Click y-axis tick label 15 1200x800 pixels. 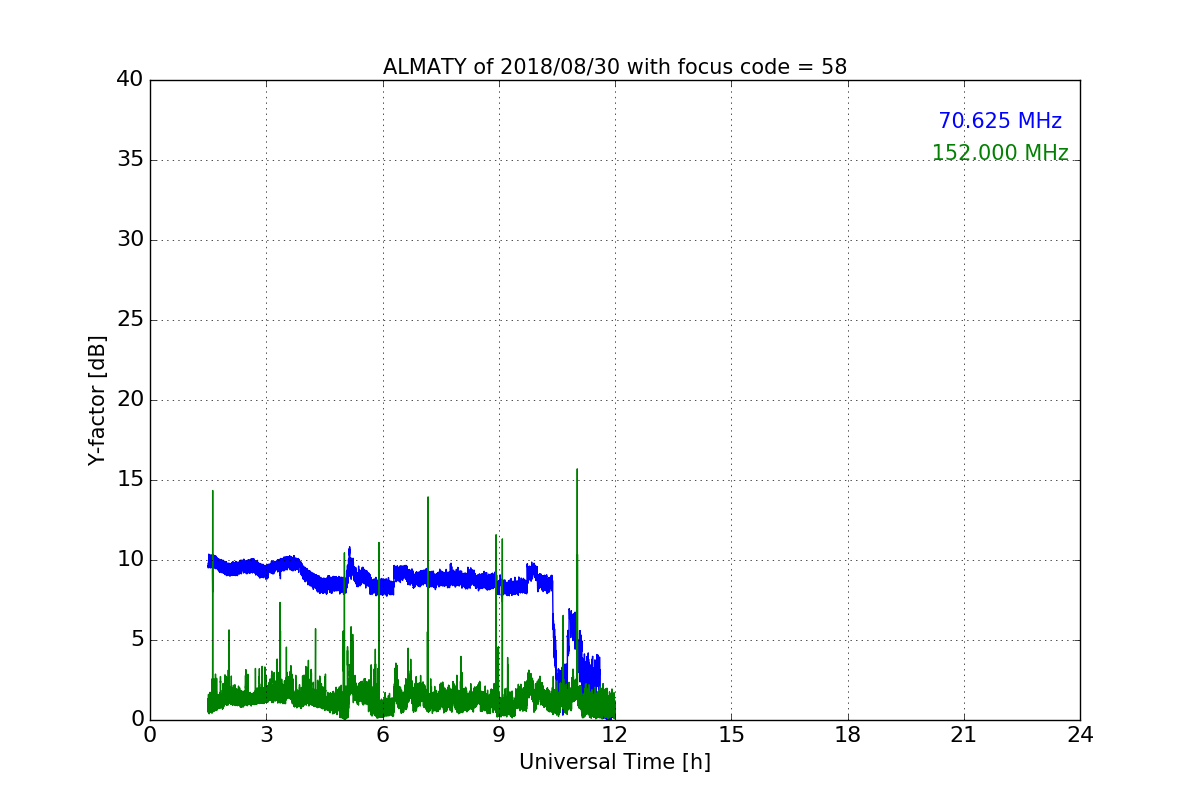(x=129, y=480)
